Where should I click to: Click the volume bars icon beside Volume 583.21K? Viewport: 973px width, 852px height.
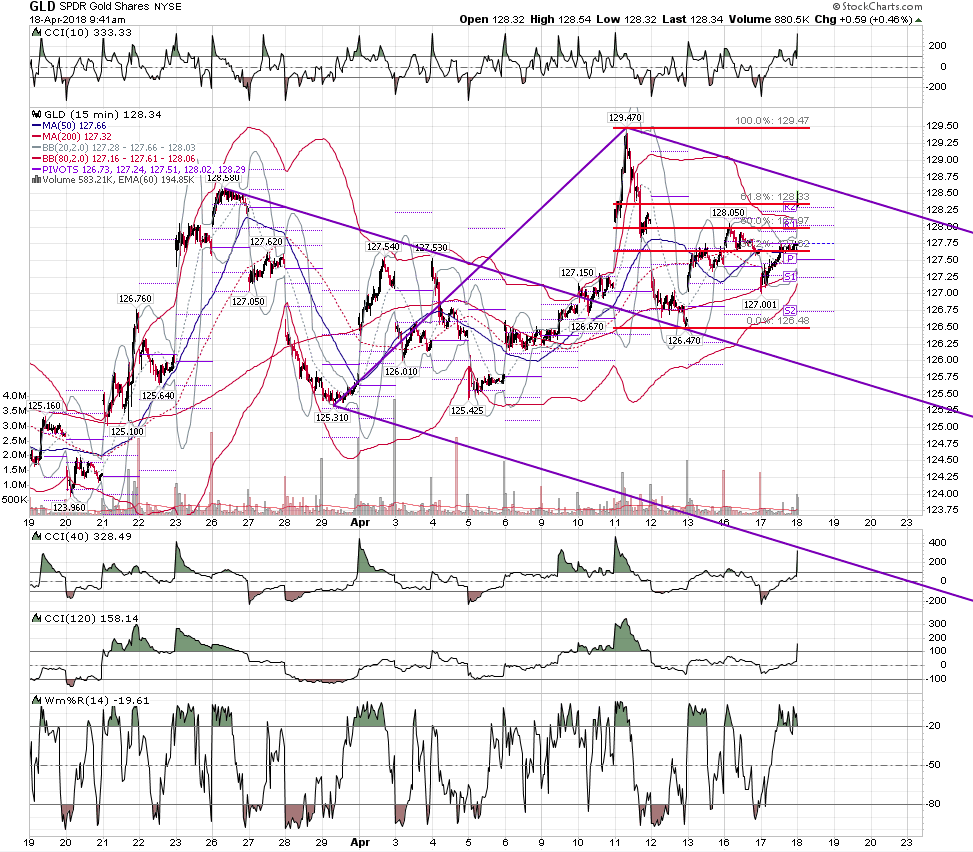coord(37,180)
